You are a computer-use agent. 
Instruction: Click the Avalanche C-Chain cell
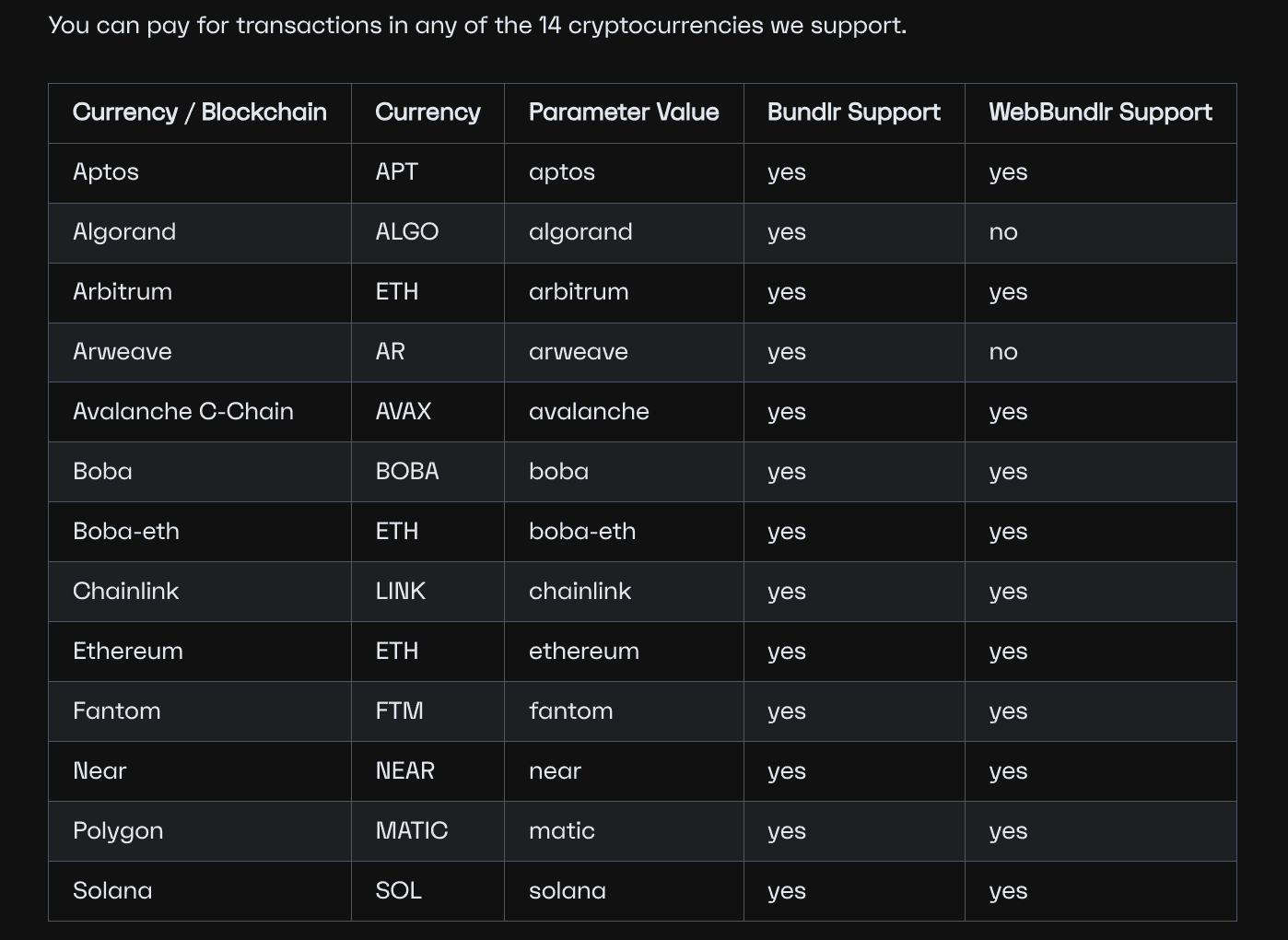tap(183, 412)
